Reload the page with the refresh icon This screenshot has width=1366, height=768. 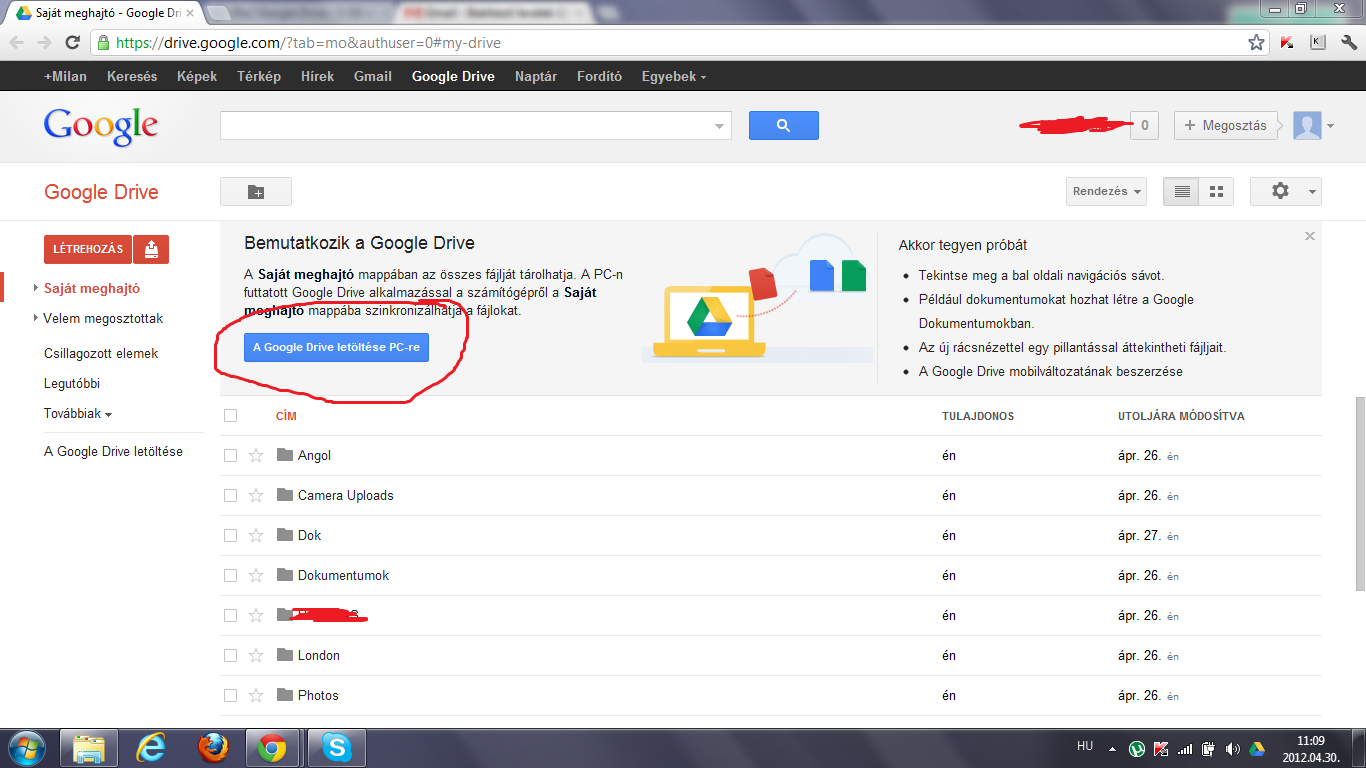(72, 43)
